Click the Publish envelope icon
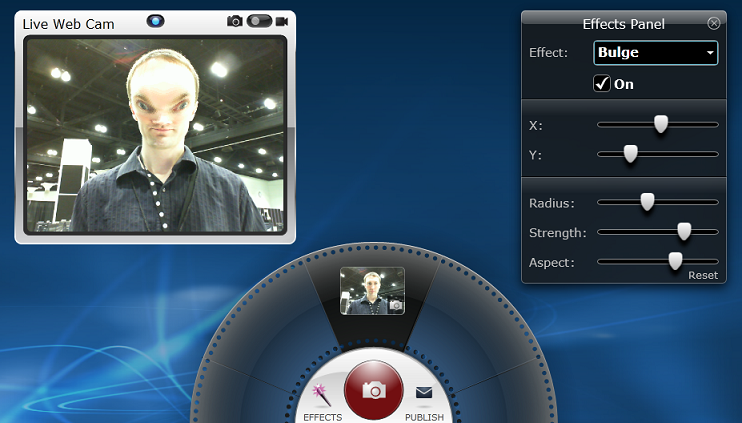The image size is (742, 423). (x=424, y=392)
